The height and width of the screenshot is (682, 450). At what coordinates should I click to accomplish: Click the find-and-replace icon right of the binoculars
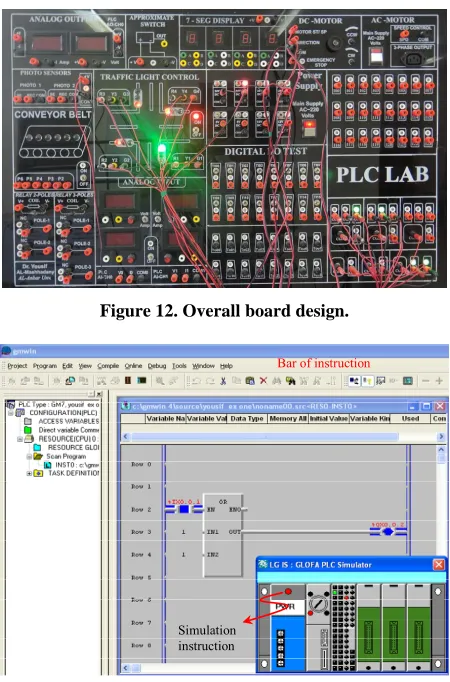pyautogui.click(x=290, y=381)
